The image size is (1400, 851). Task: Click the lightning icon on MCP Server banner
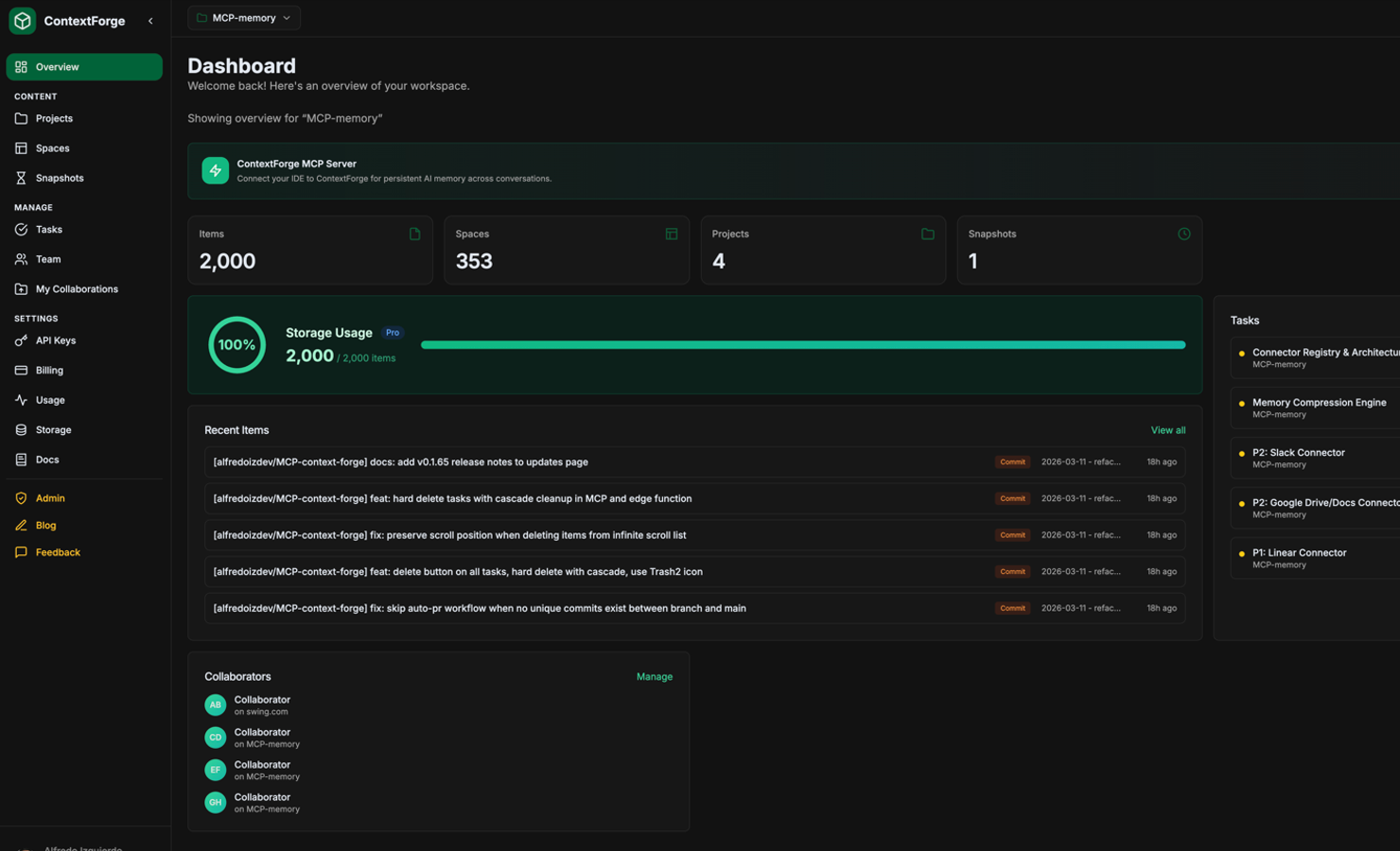[x=216, y=170]
